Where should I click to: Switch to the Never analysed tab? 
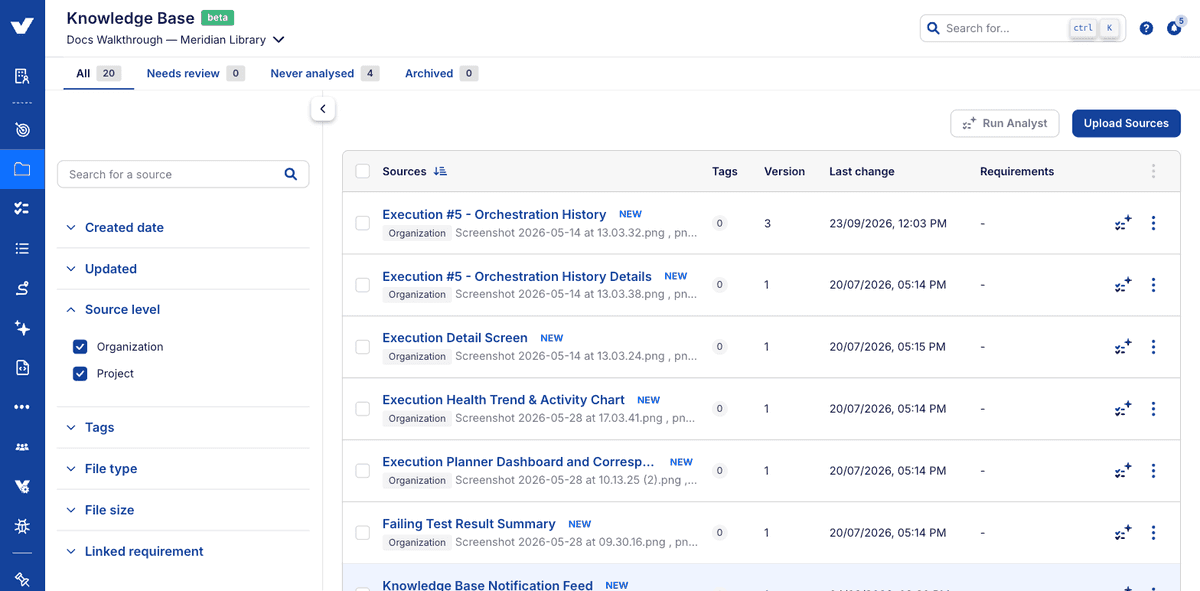(x=324, y=73)
